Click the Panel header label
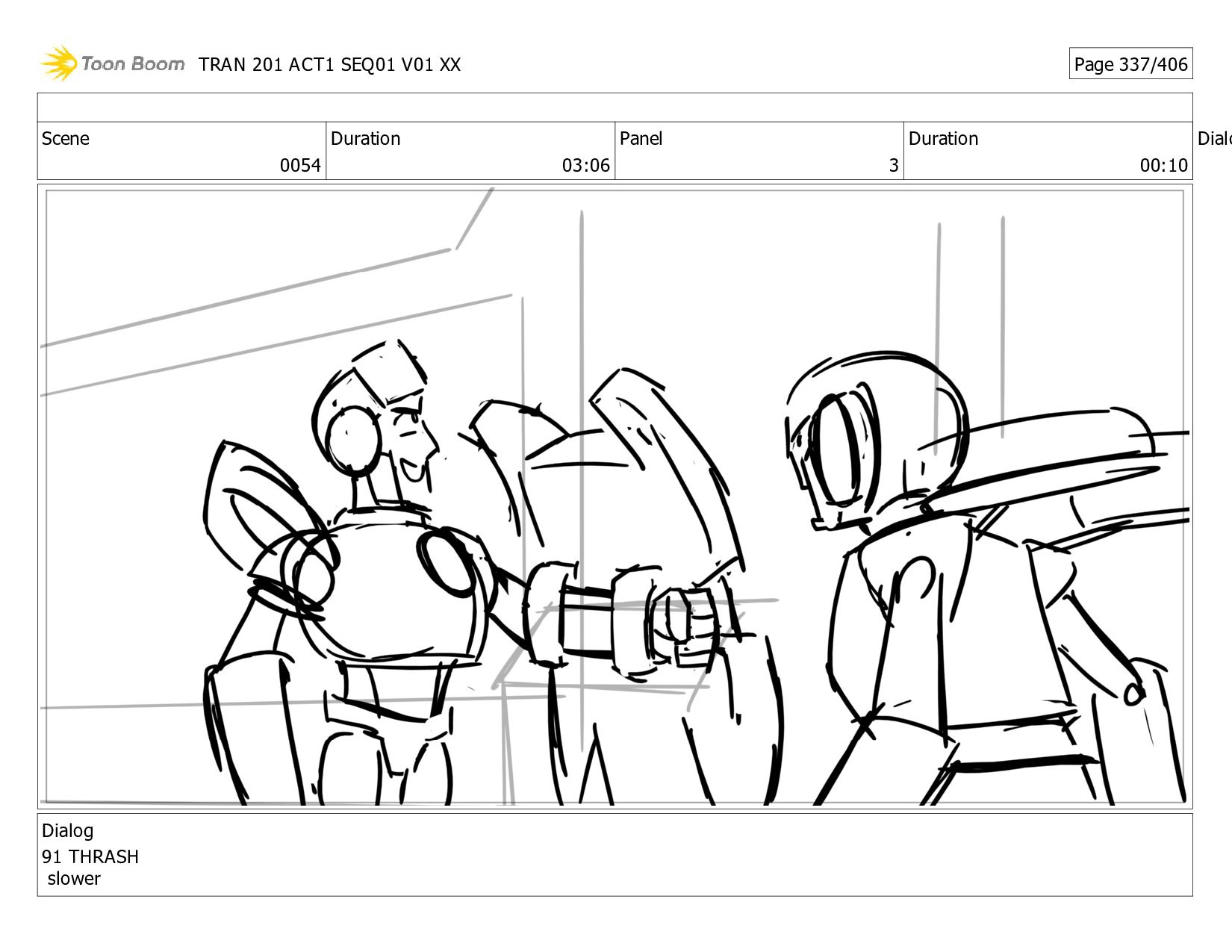The width and height of the screenshot is (1232, 952). pyautogui.click(x=641, y=139)
